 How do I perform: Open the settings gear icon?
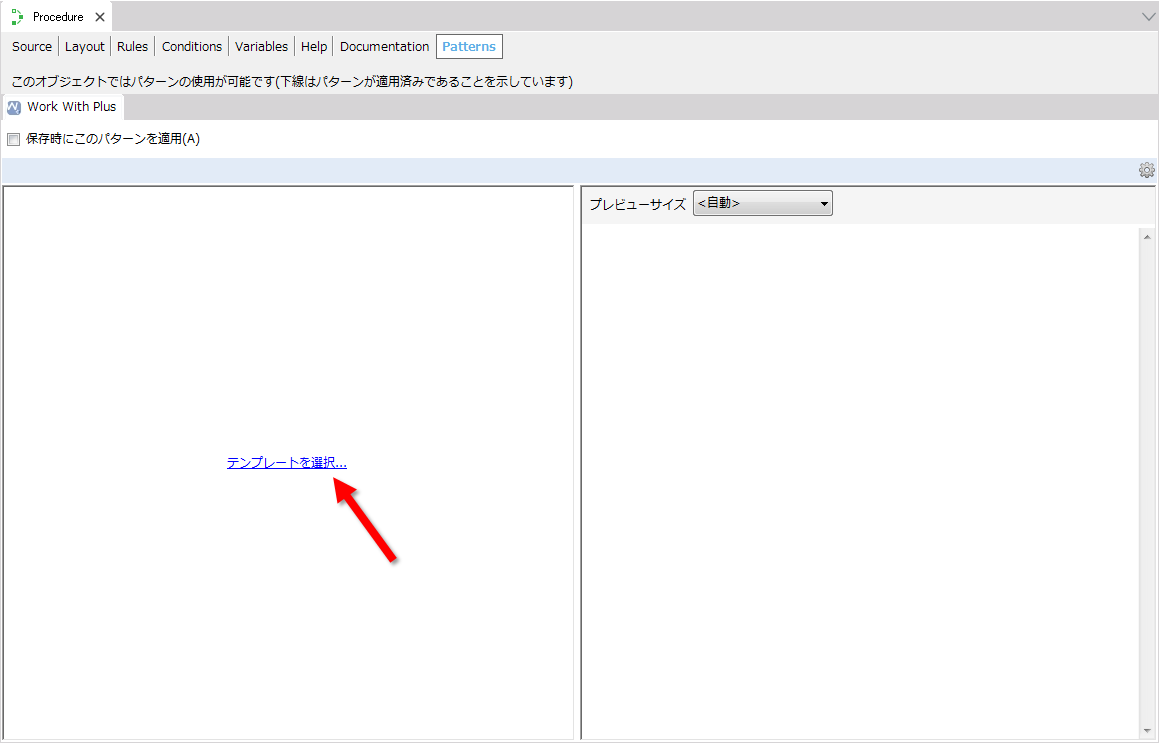click(x=1146, y=170)
